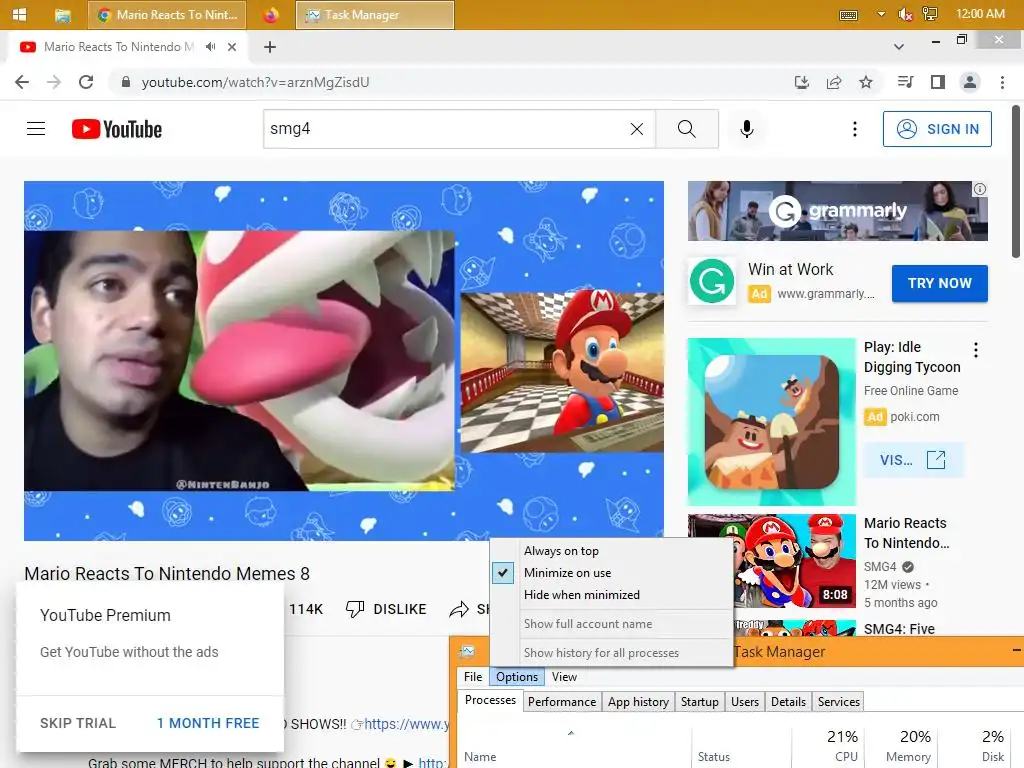Open YouTube hamburger guide menu

[x=36, y=129]
